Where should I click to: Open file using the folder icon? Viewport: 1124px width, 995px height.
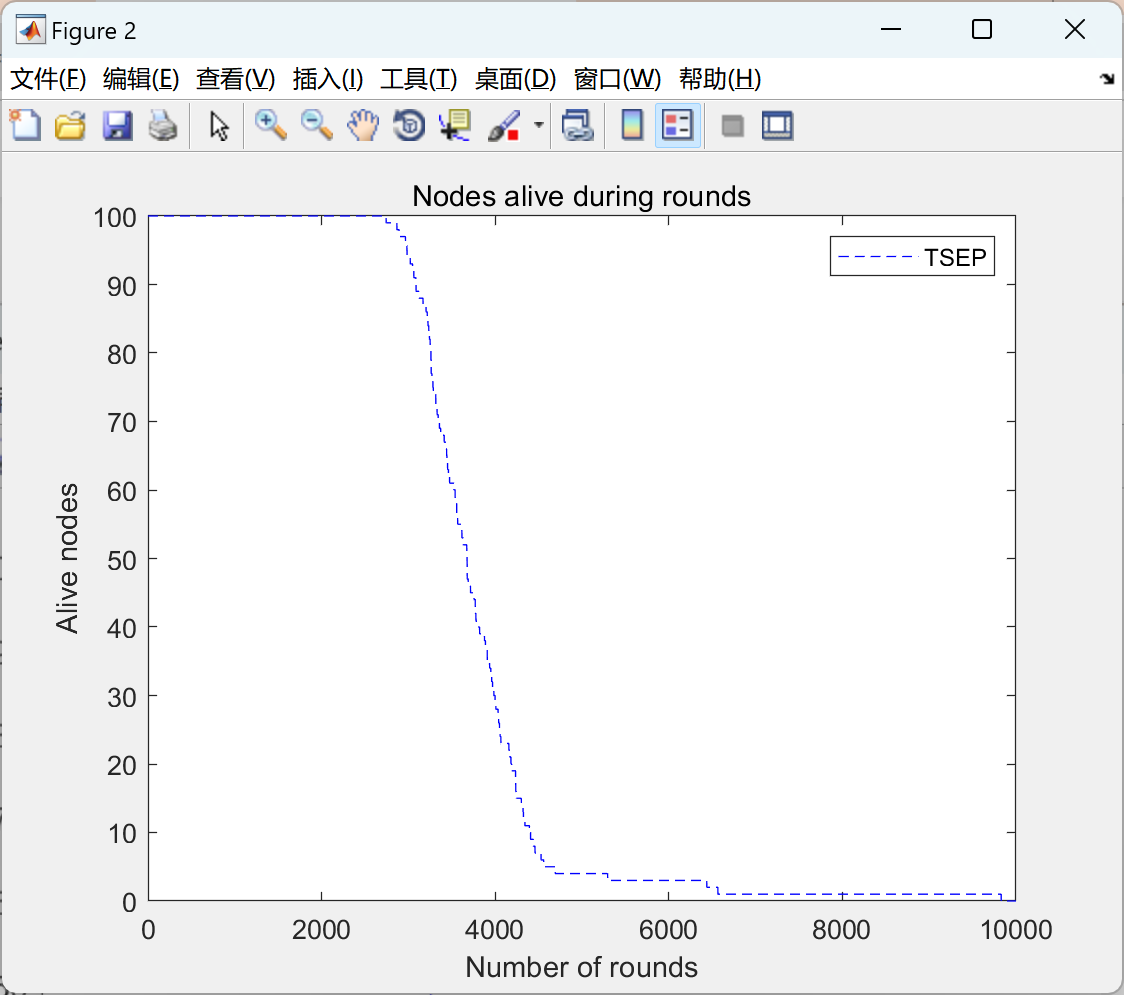70,125
